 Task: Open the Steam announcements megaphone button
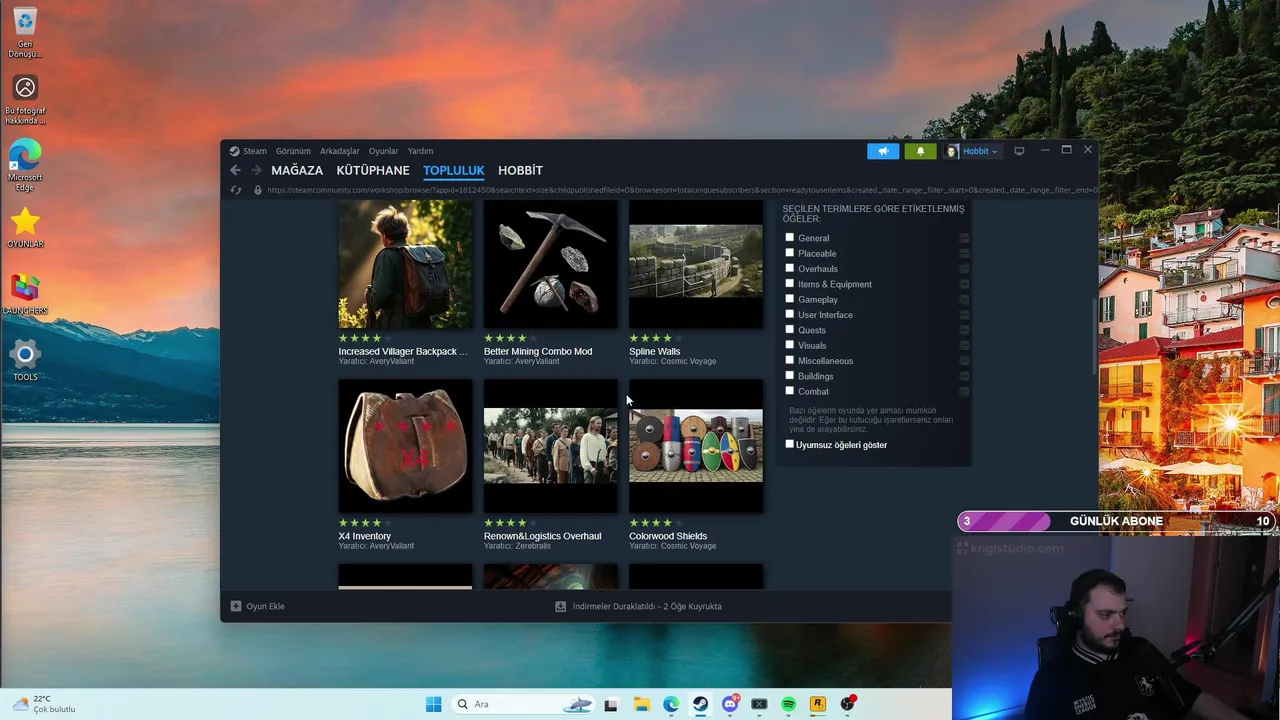coord(883,151)
